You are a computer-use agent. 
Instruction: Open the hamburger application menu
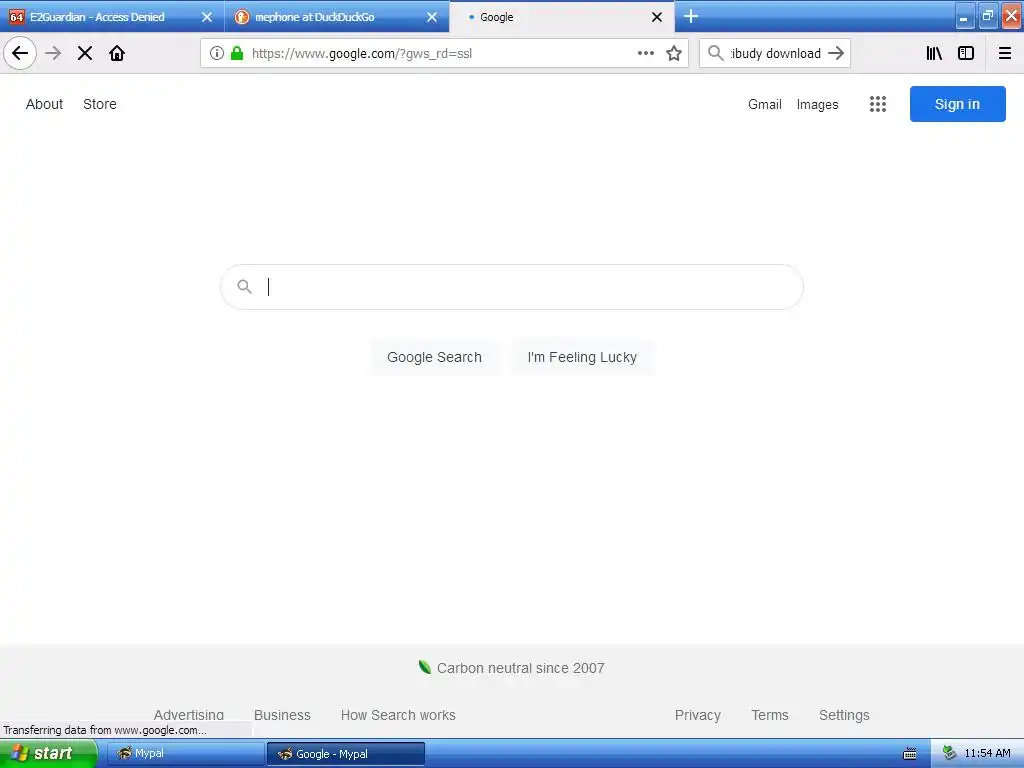pos(1005,53)
